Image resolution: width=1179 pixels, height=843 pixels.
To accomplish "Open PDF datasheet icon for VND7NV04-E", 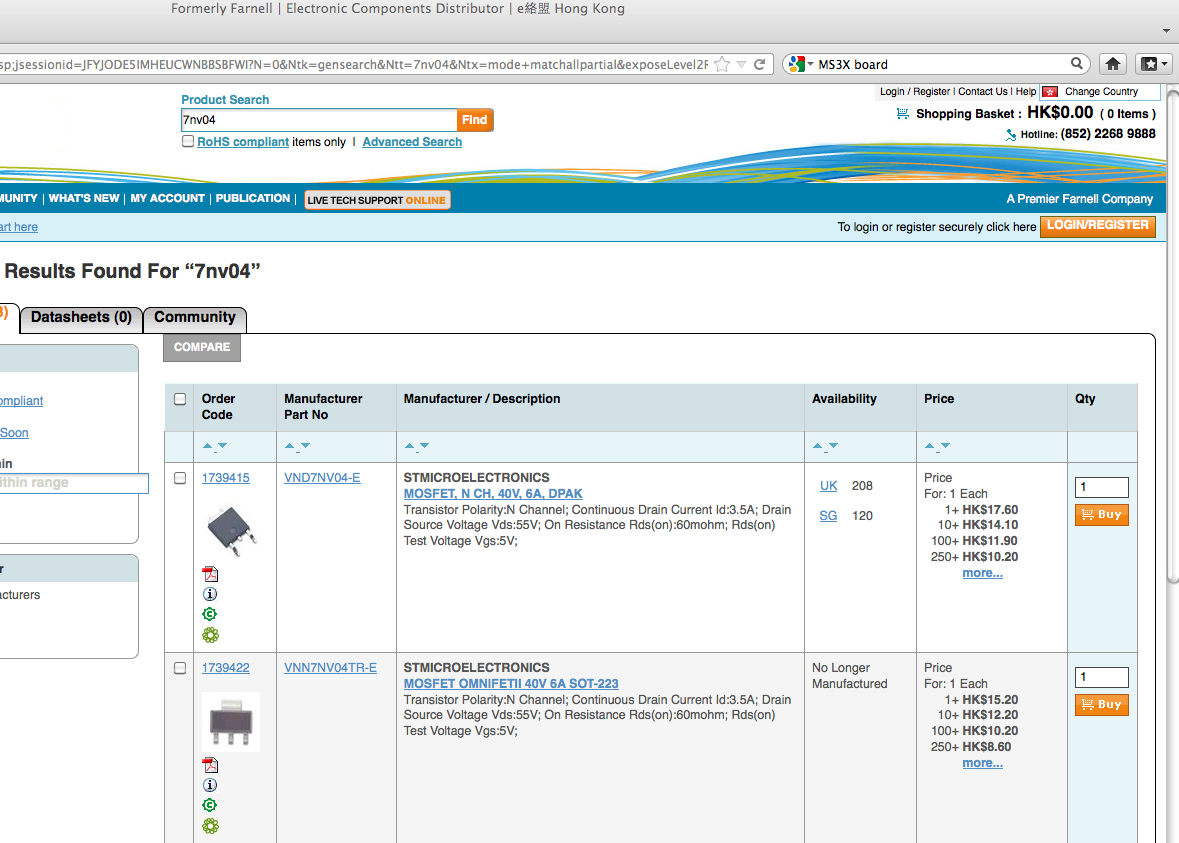I will point(210,574).
